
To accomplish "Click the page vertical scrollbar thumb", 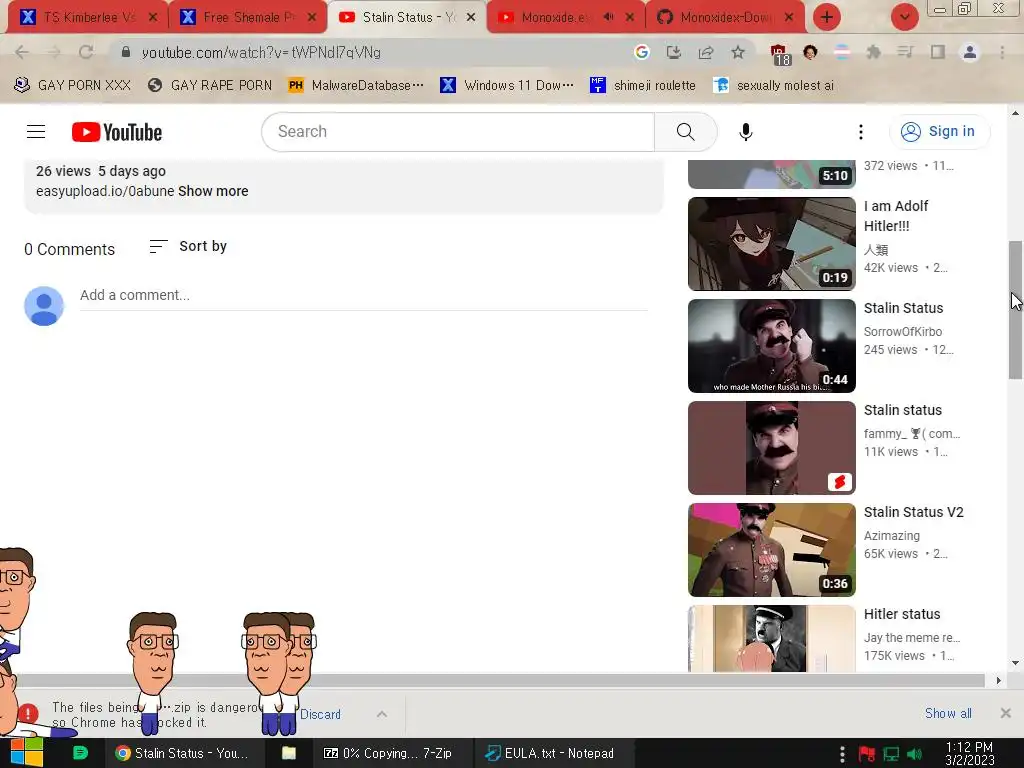I will pos(1015,310).
